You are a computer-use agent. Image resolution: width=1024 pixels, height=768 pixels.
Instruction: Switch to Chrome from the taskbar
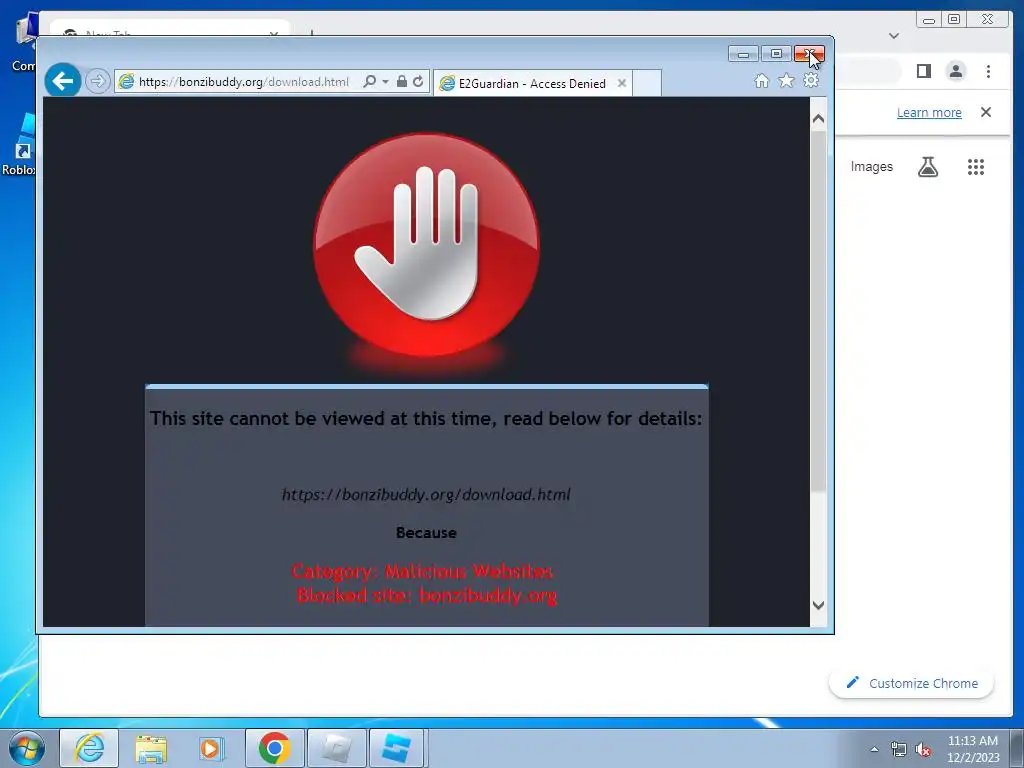click(274, 748)
